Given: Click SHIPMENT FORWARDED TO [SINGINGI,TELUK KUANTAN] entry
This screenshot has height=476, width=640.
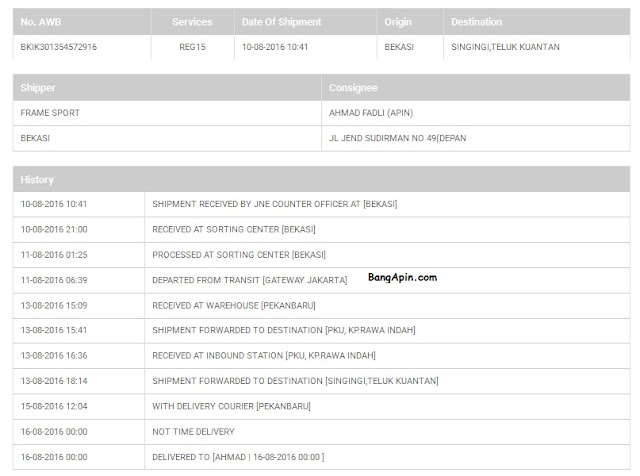Looking at the screenshot, I should pos(295,381).
